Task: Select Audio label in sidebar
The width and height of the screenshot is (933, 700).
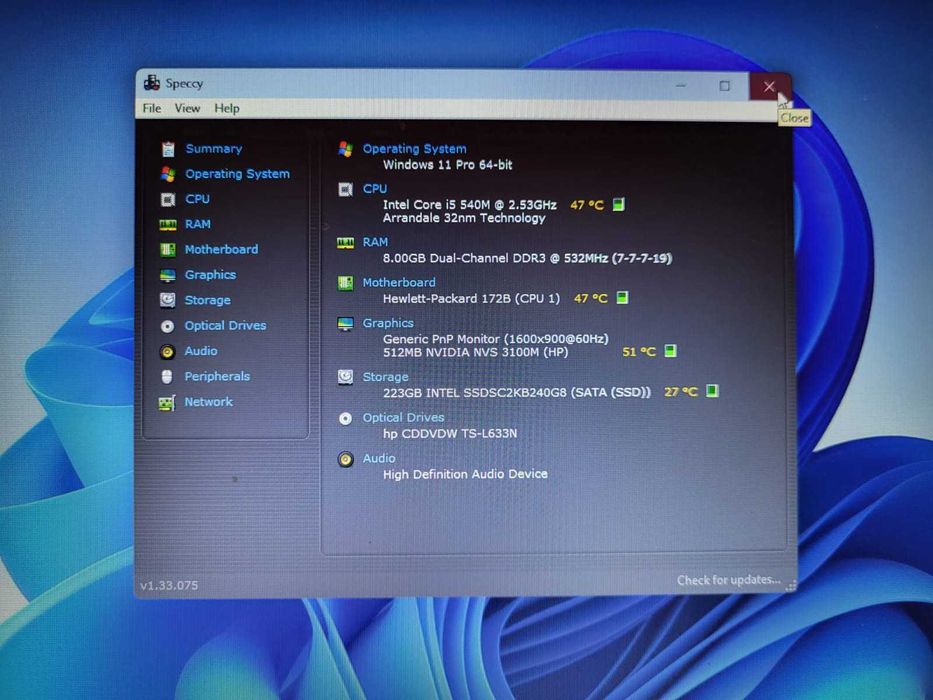Action: tap(201, 351)
